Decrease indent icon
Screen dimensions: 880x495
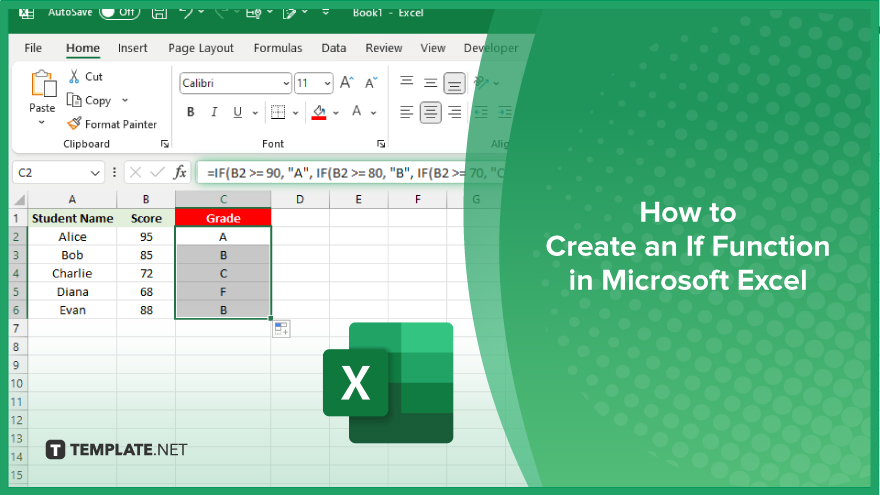[481, 112]
